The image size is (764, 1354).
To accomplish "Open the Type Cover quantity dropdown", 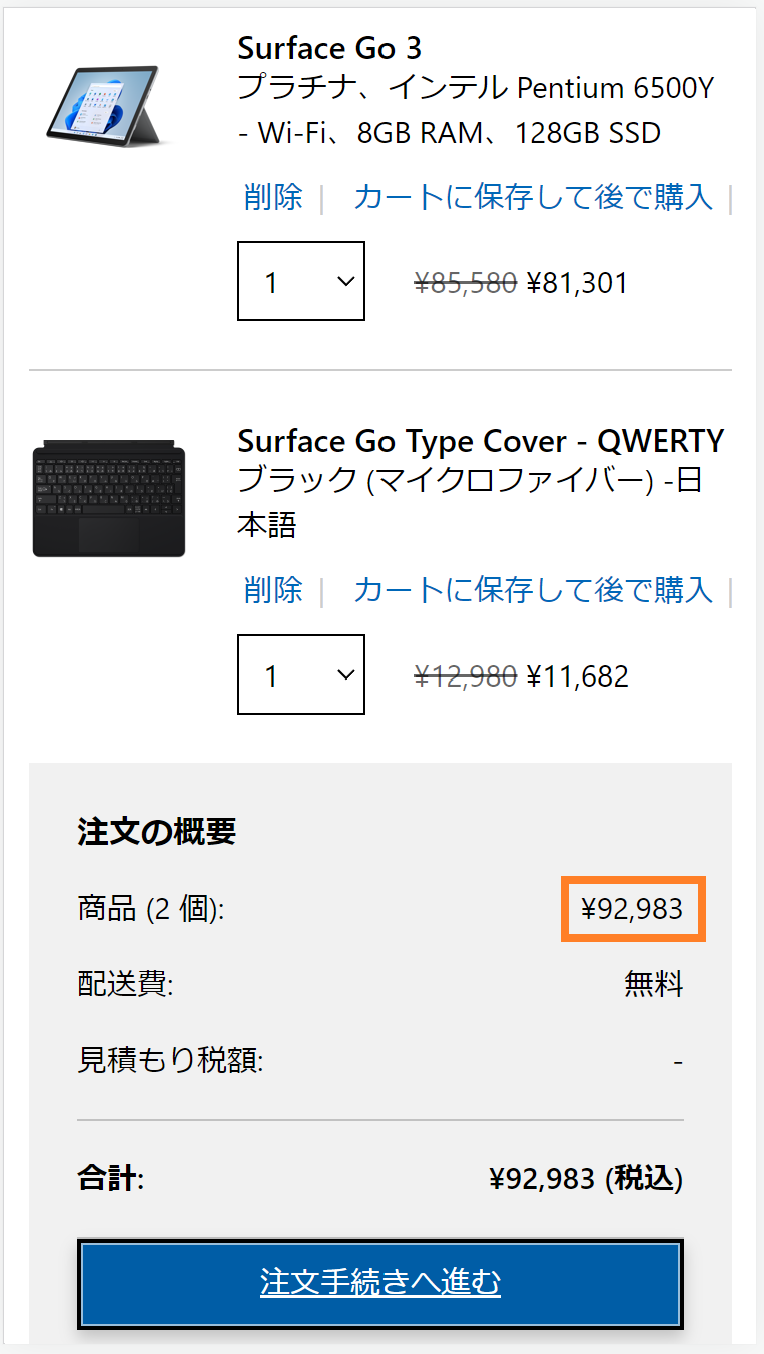I will 301,675.
